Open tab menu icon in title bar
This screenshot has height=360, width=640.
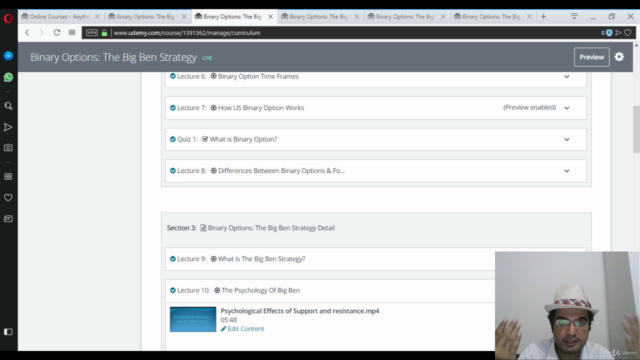[574, 16]
